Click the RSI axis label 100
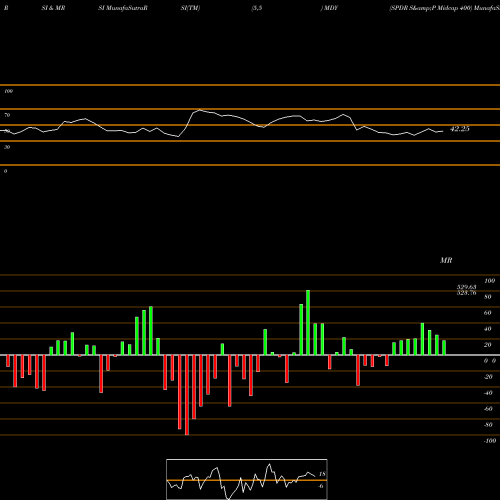This screenshot has height=500, width=500. [x=9, y=91]
